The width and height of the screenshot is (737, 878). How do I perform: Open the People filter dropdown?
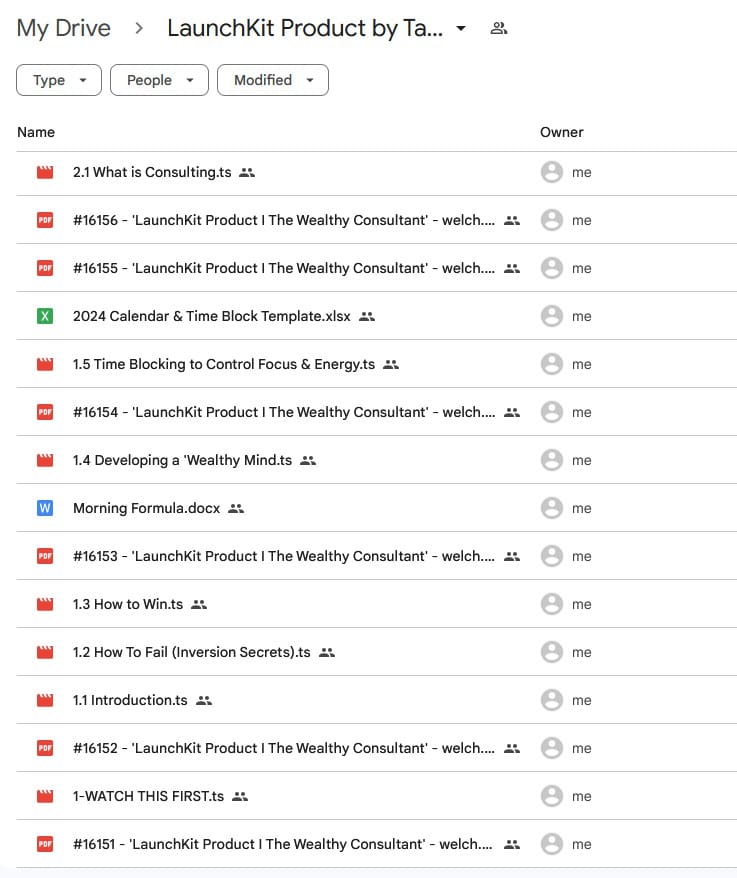(x=159, y=80)
